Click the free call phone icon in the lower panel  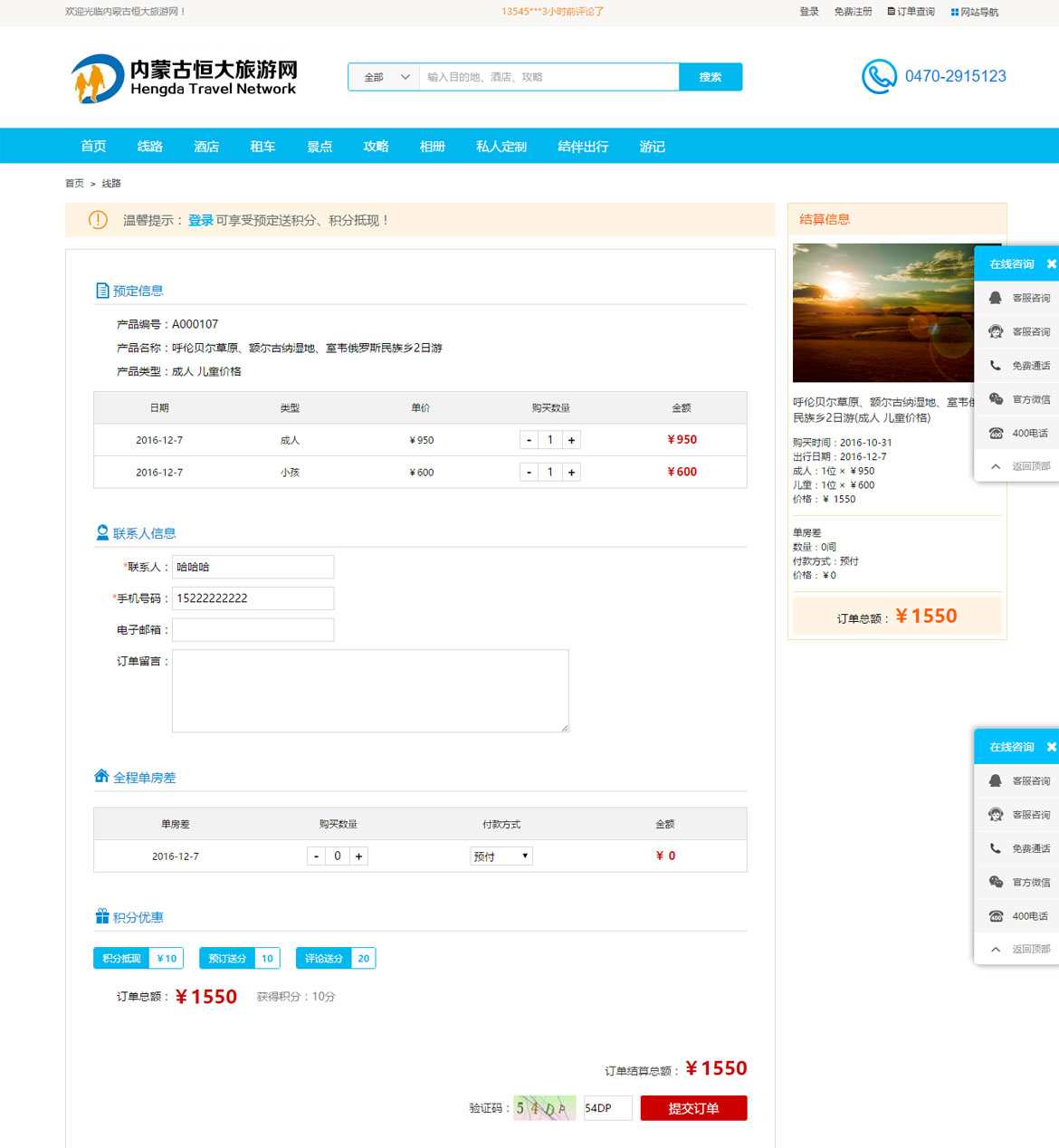coord(996,848)
